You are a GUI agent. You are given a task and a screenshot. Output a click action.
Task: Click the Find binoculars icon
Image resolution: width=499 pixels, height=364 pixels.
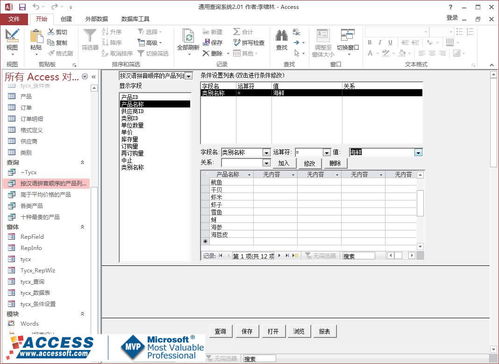[282, 36]
